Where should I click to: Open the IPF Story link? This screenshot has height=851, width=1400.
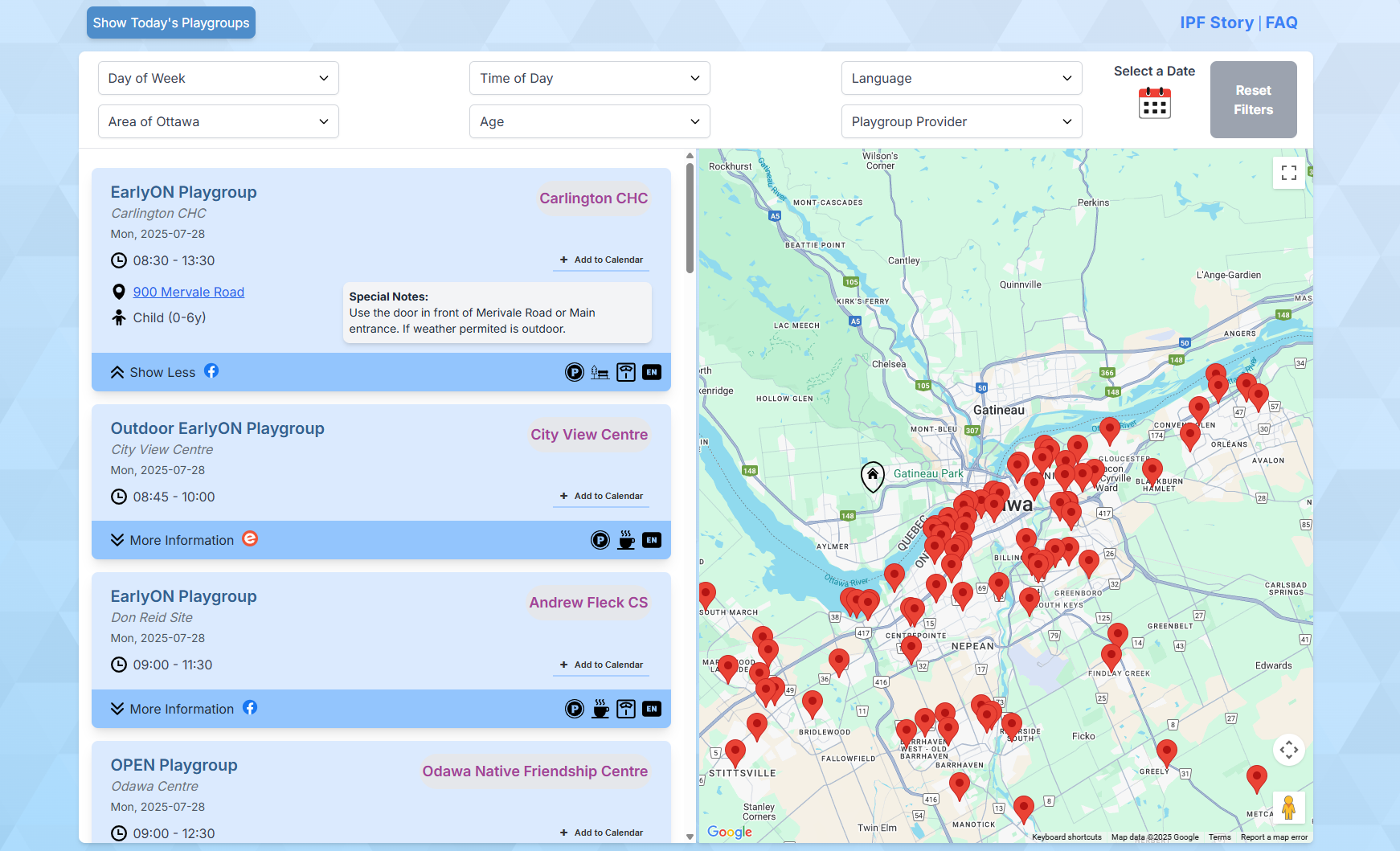pyautogui.click(x=1217, y=23)
